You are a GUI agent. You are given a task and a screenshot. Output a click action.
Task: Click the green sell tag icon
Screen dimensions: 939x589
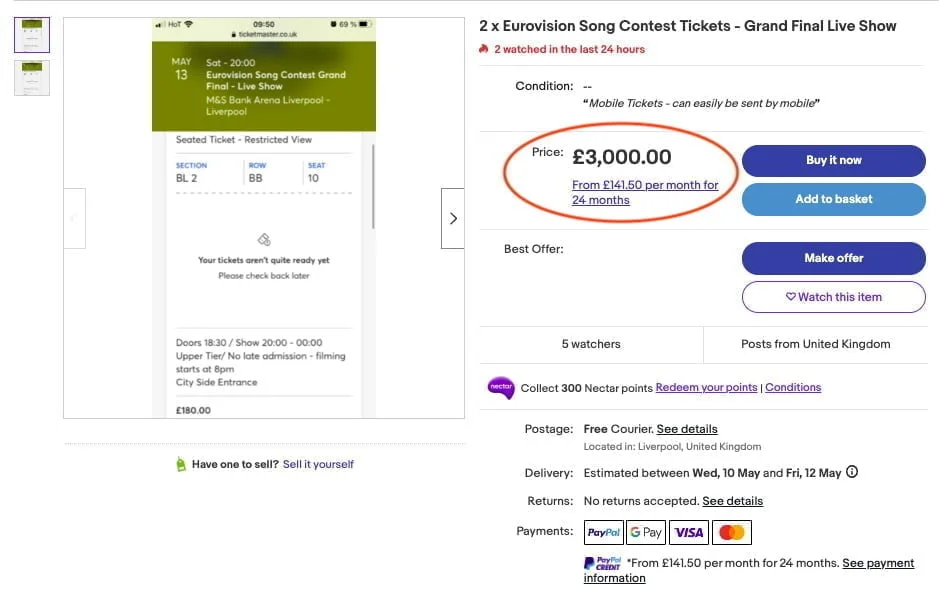coord(181,464)
